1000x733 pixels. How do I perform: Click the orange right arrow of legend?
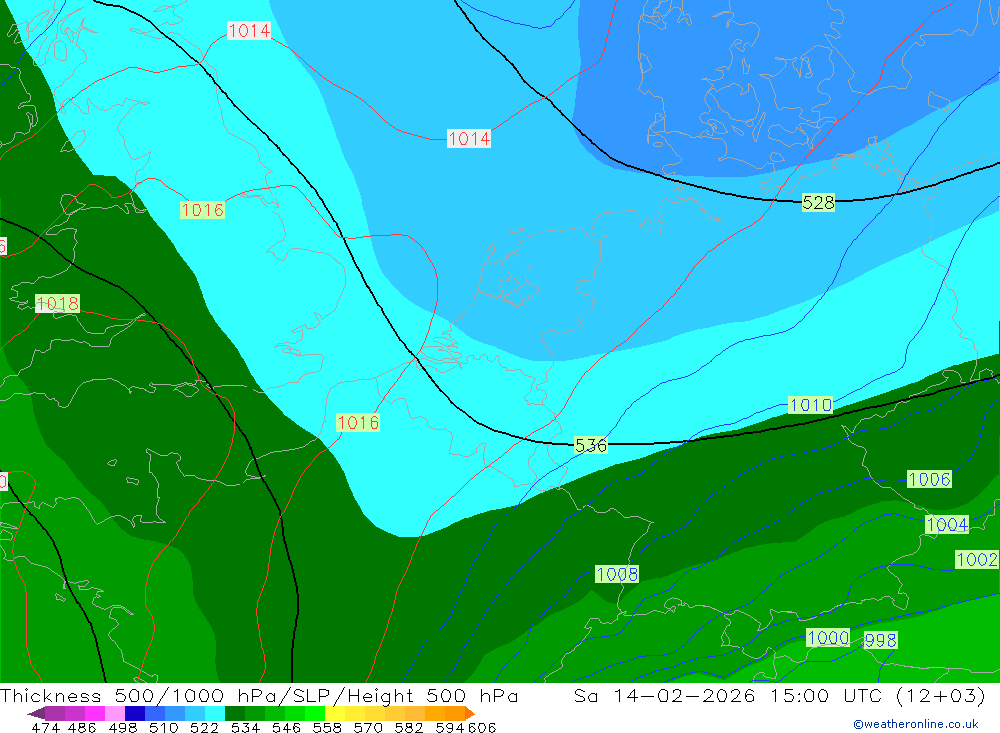pos(470,713)
